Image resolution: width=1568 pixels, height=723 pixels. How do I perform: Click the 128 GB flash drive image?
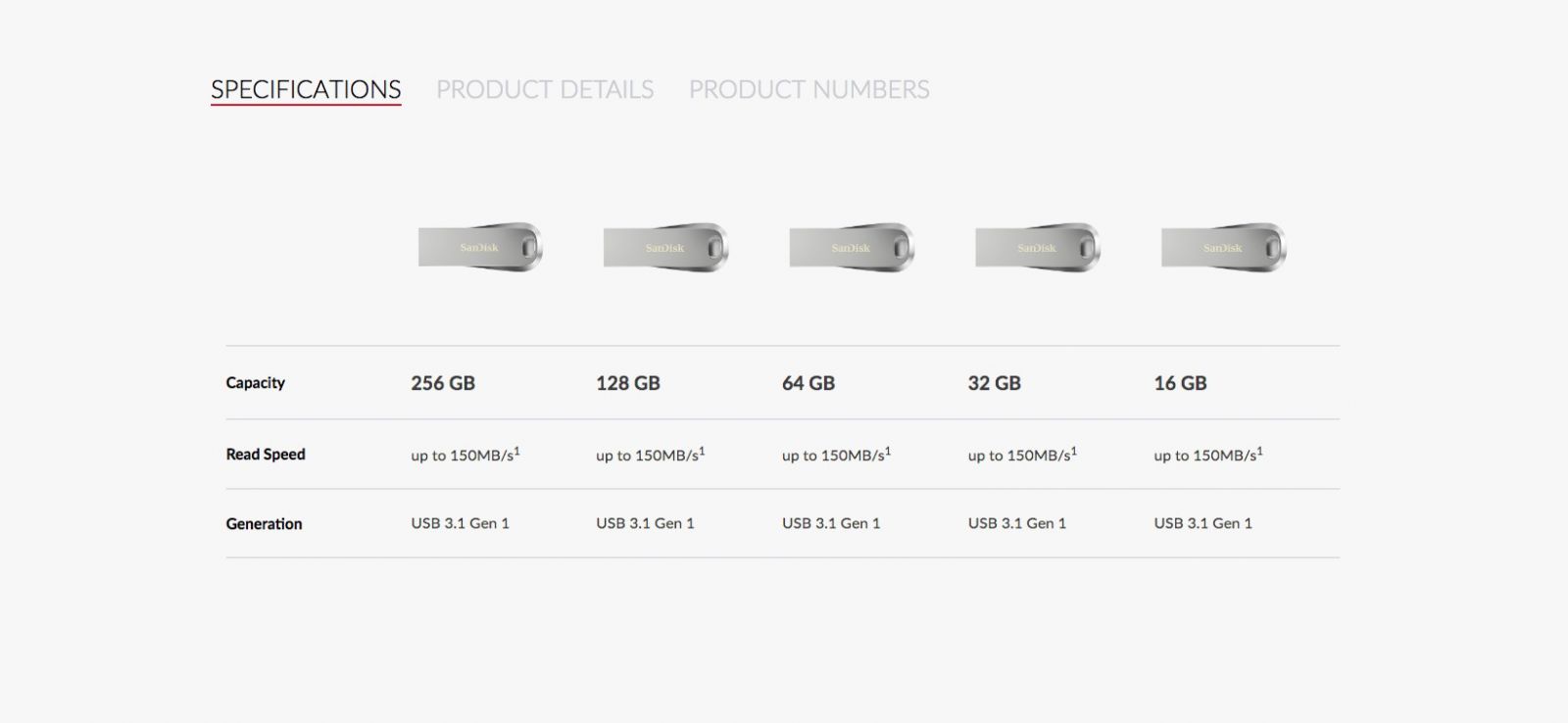665,247
